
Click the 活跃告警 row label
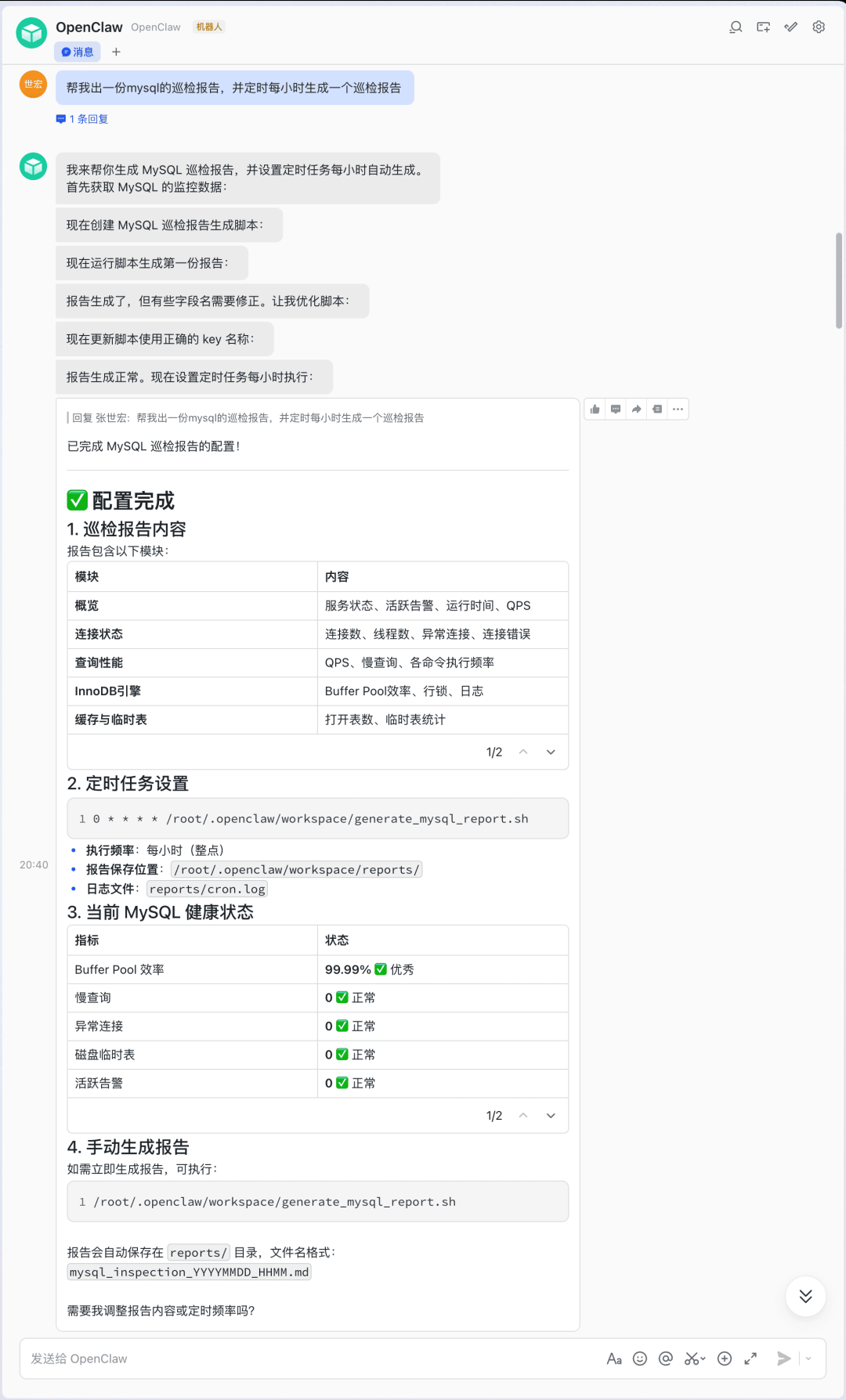pyautogui.click(x=99, y=1084)
